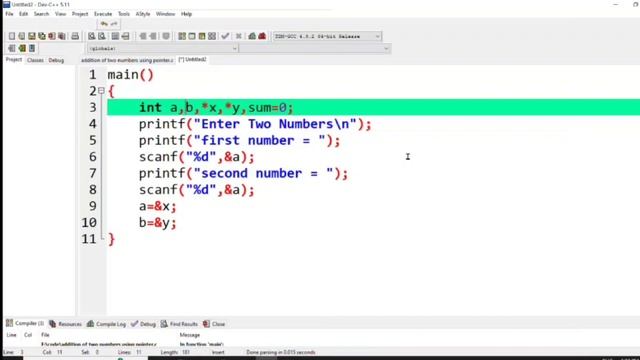This screenshot has height=360, width=640.
Task: Open the View menu
Action: click(60, 14)
